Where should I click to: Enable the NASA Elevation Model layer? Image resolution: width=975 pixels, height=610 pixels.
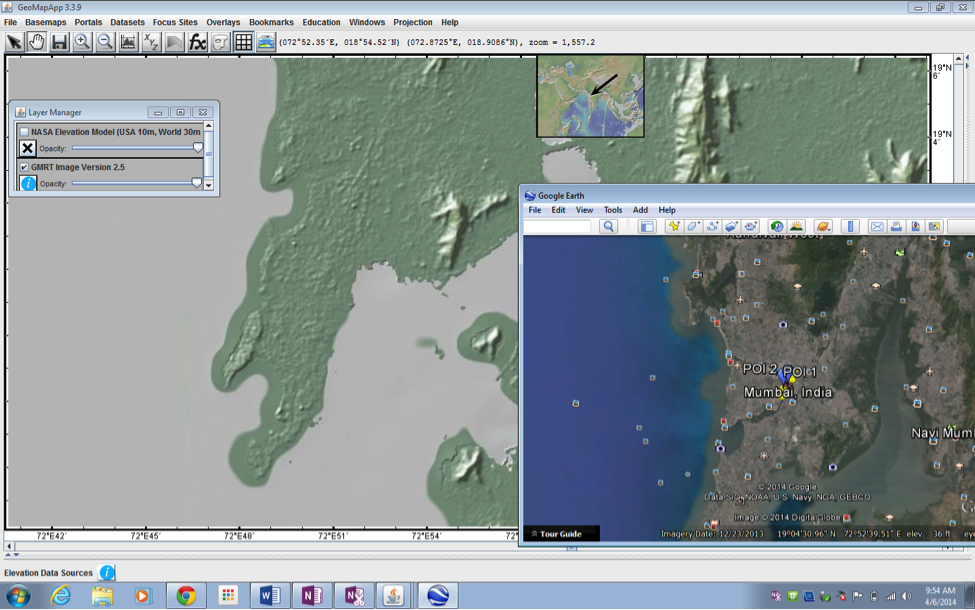pos(24,131)
